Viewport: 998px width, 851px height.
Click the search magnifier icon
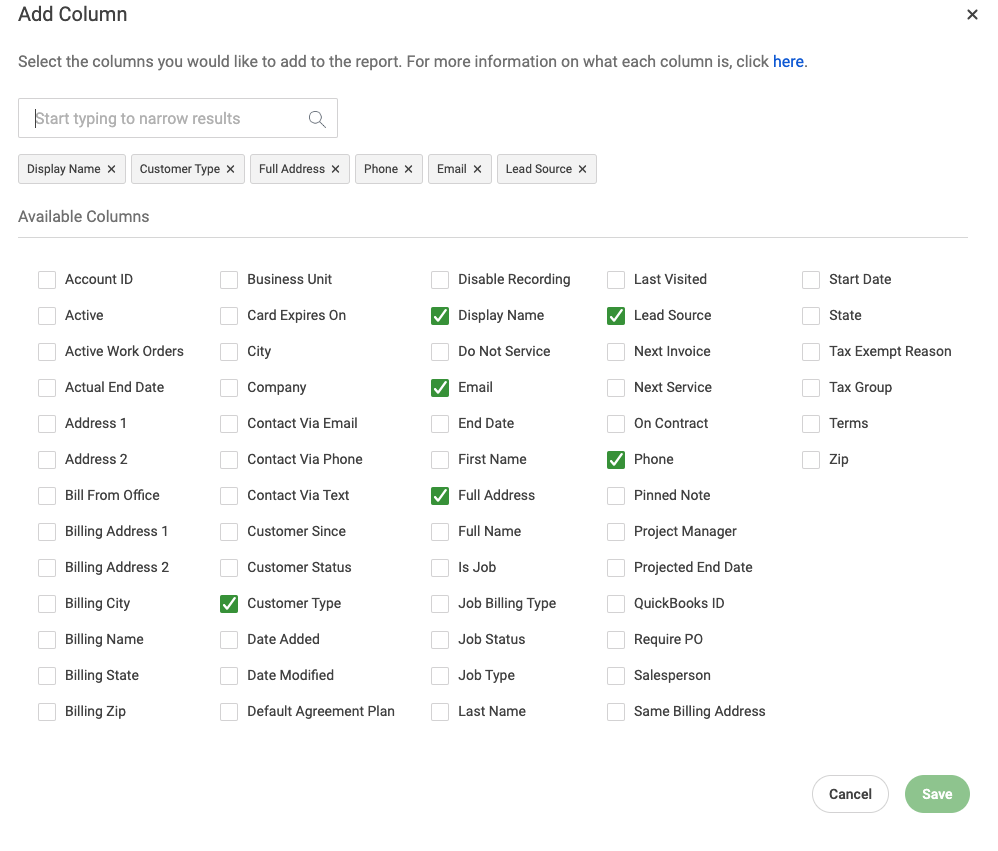pos(317,118)
